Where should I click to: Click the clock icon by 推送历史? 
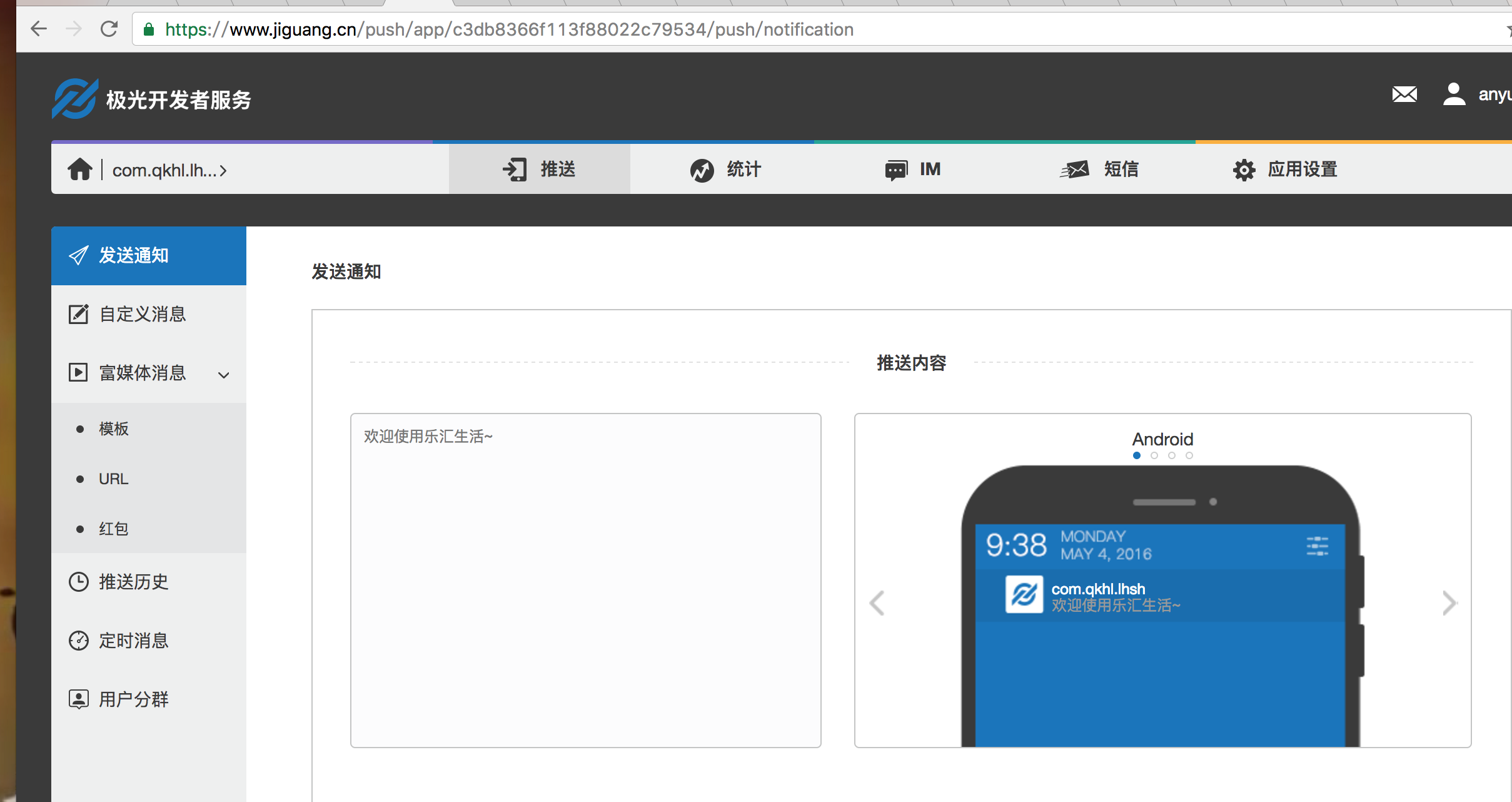coord(78,582)
